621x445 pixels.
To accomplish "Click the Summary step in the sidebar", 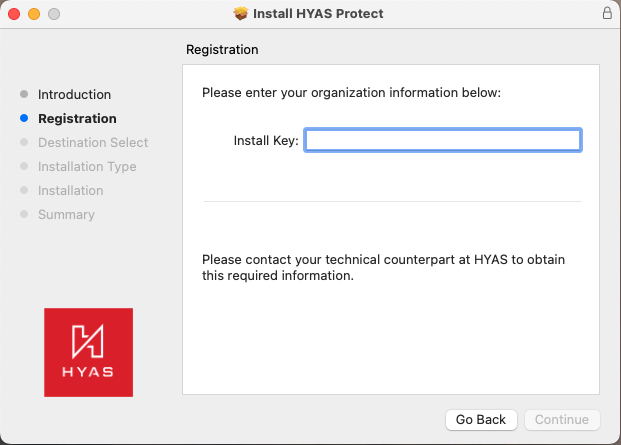I will click(66, 214).
